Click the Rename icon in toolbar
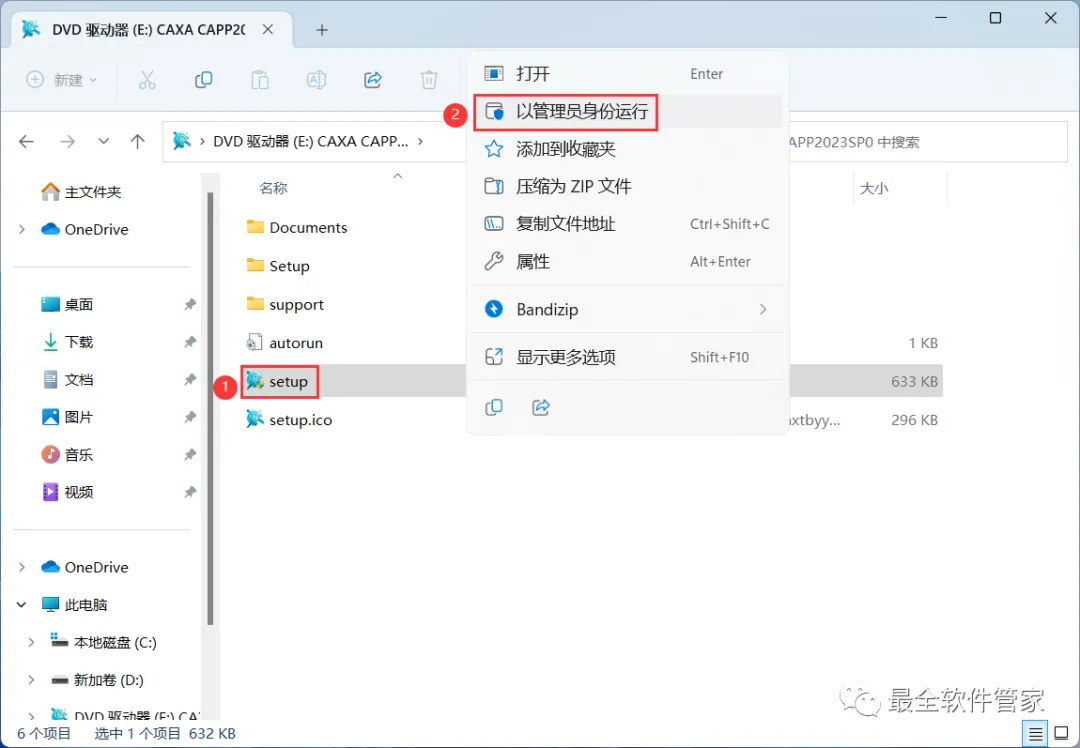1080x748 pixels. (x=316, y=80)
